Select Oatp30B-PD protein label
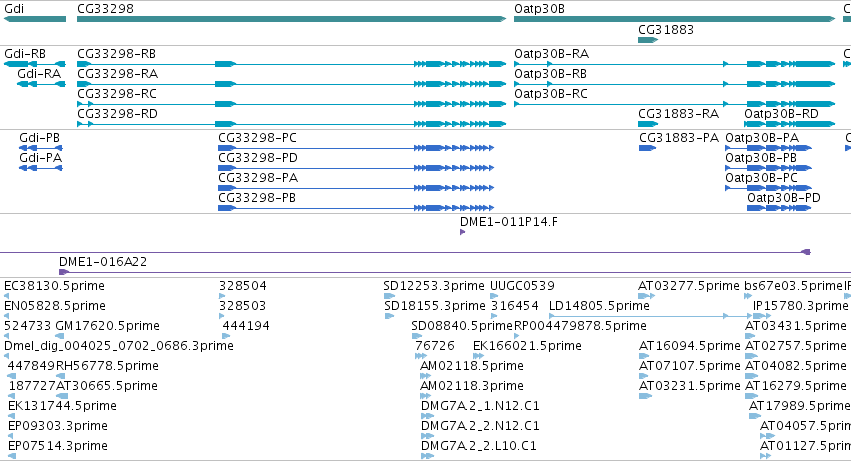The image size is (851, 461). [784, 198]
